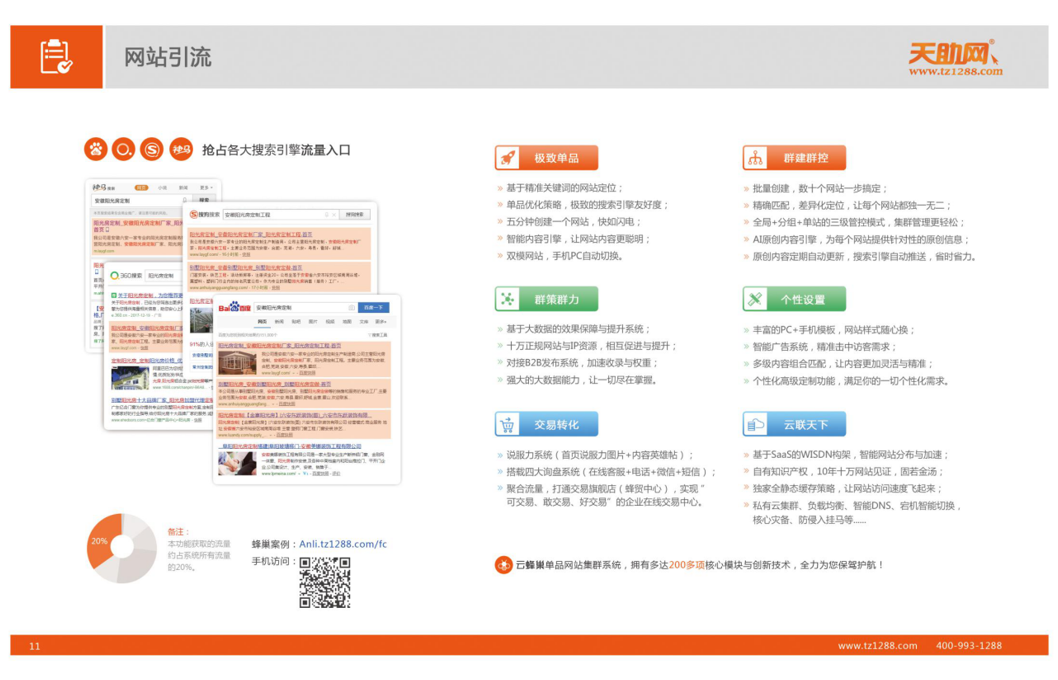1058x680 pixels.
Task: Click the 极致单品 orange heading label
Action: coord(557,157)
